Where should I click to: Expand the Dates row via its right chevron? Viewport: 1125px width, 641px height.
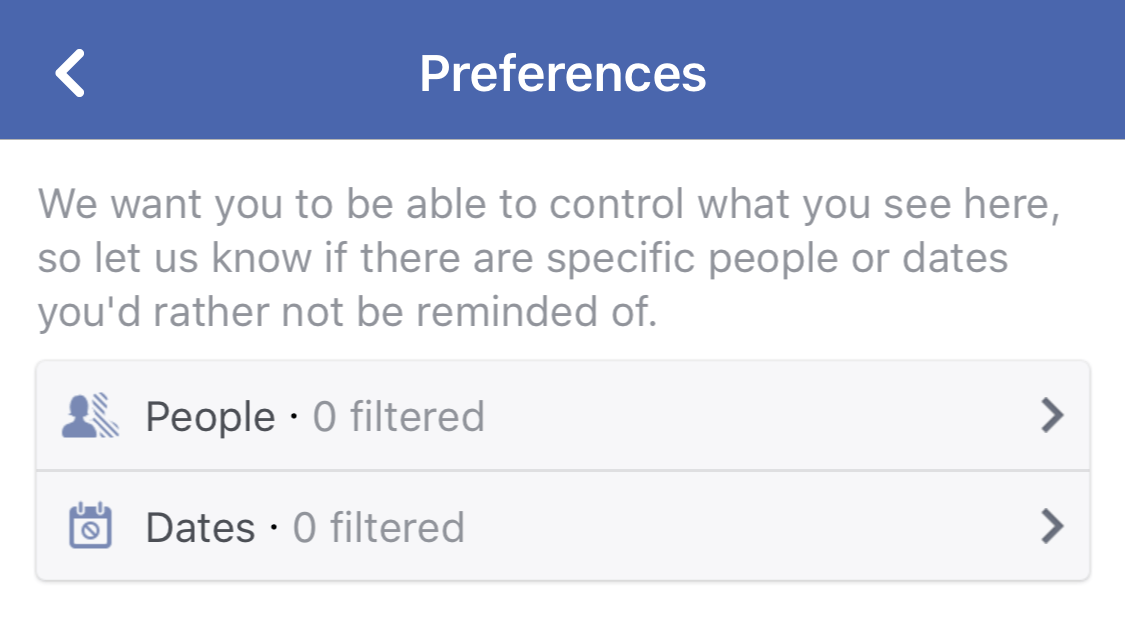click(1051, 527)
